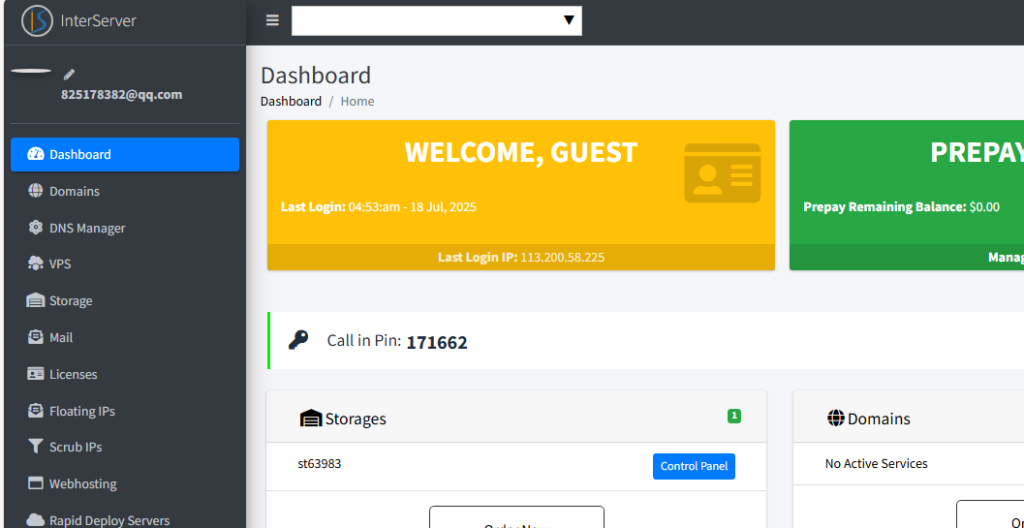Click the Rapid Deploy Servers cloud icon
Viewport: 1024px width, 528px height.
coord(35,520)
